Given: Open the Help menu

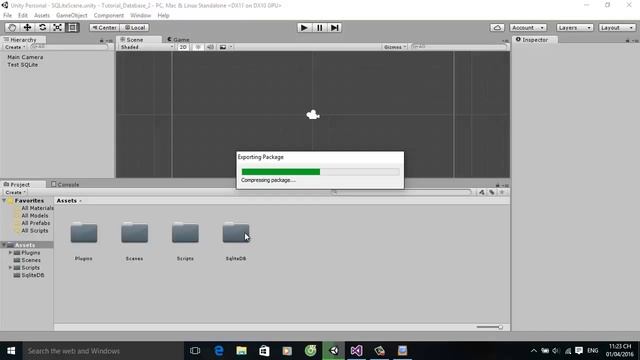Looking at the screenshot, I should click(163, 16).
